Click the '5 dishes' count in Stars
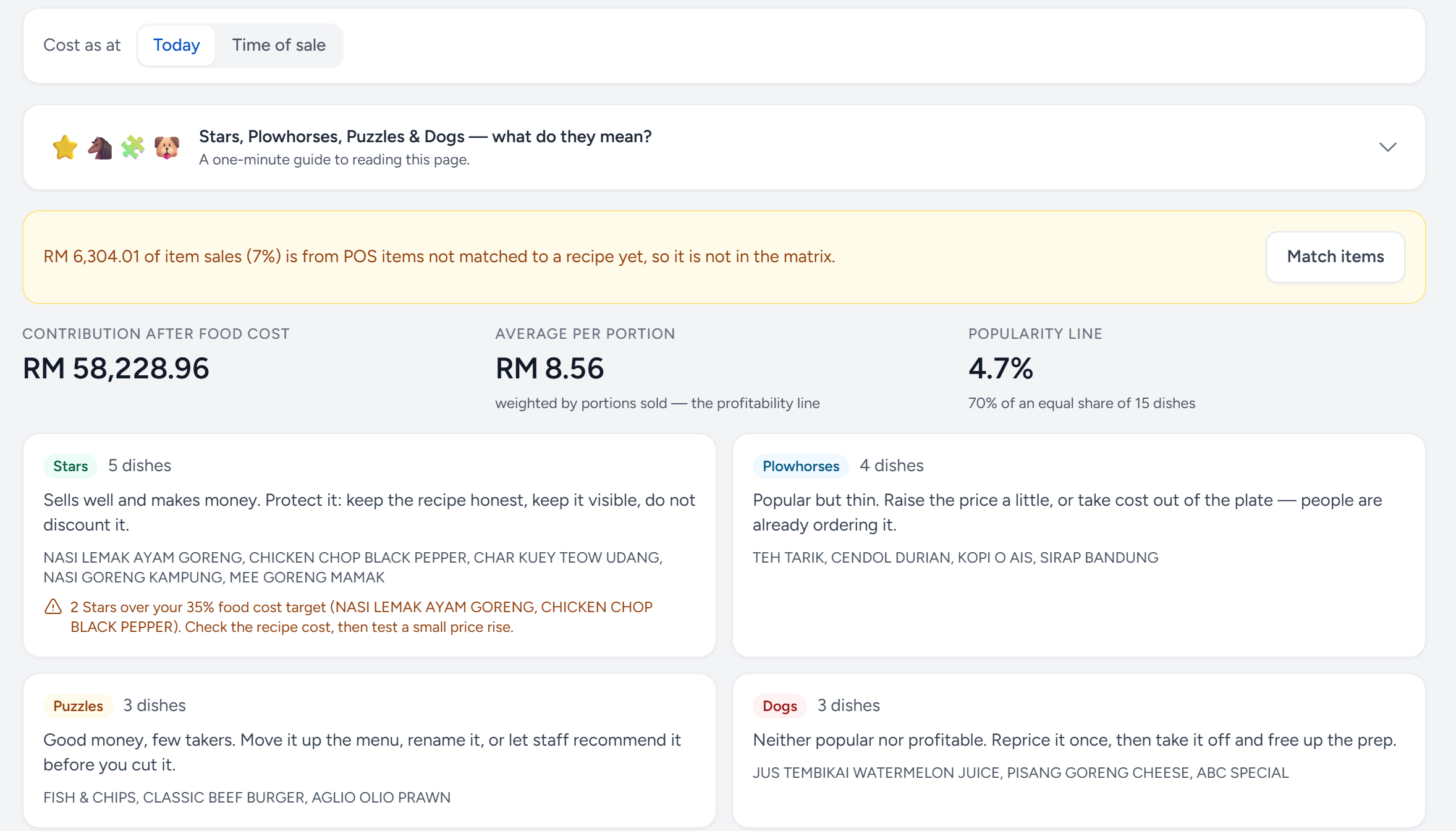 [x=140, y=465]
